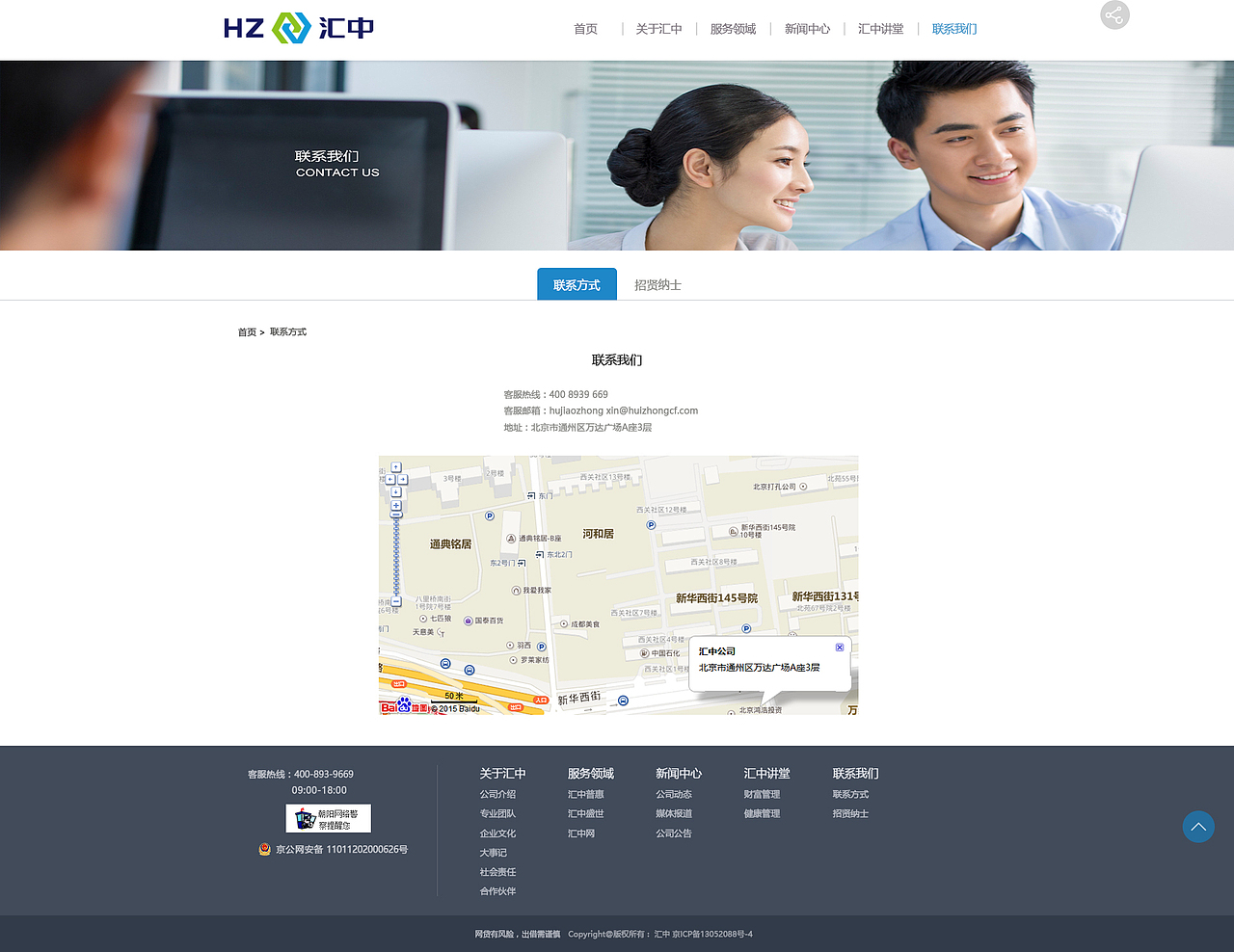Click the 国泰百货 marker on the map
Screen dimensions: 1234x952
[x=469, y=621]
